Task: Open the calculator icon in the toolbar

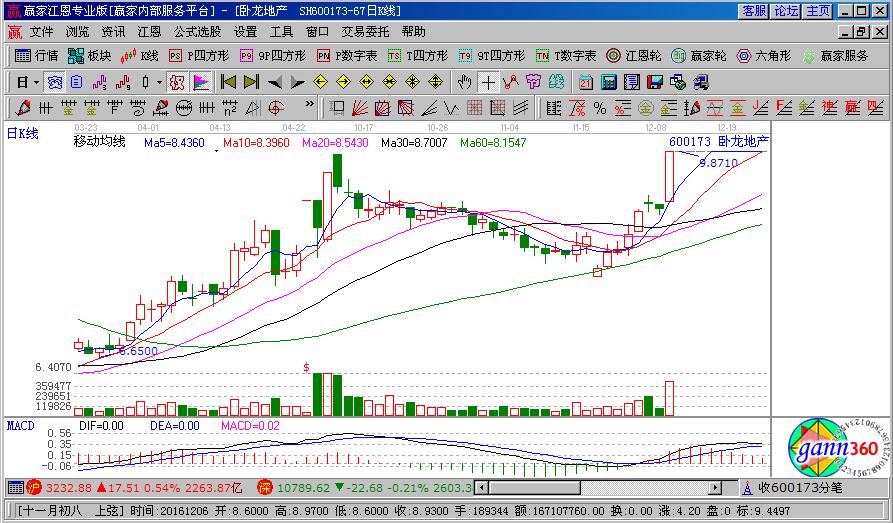Action: pos(608,82)
